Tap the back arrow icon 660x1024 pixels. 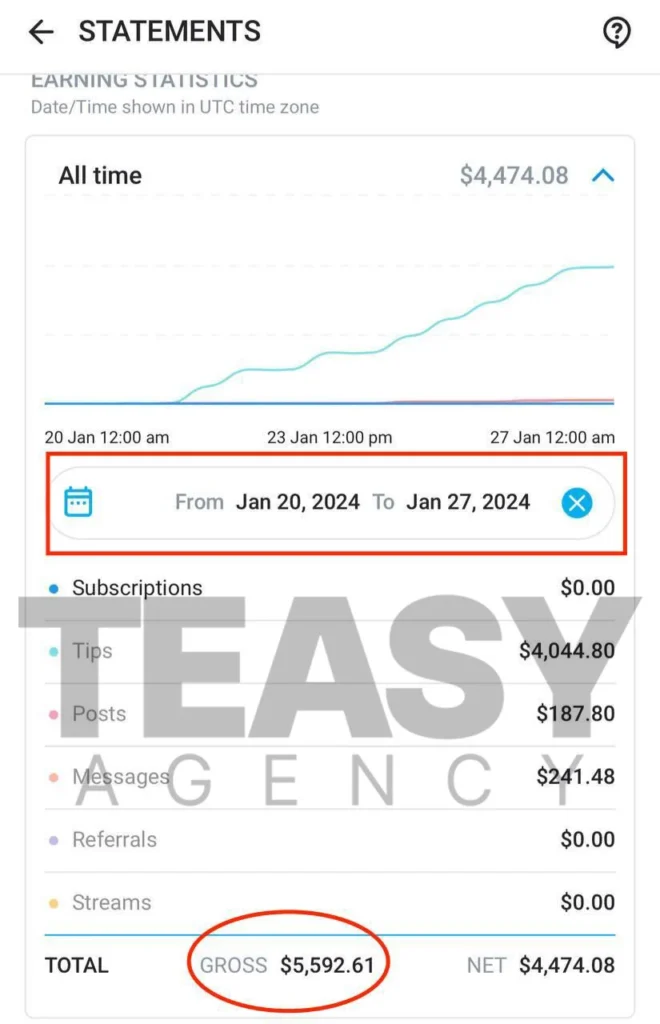tap(41, 33)
